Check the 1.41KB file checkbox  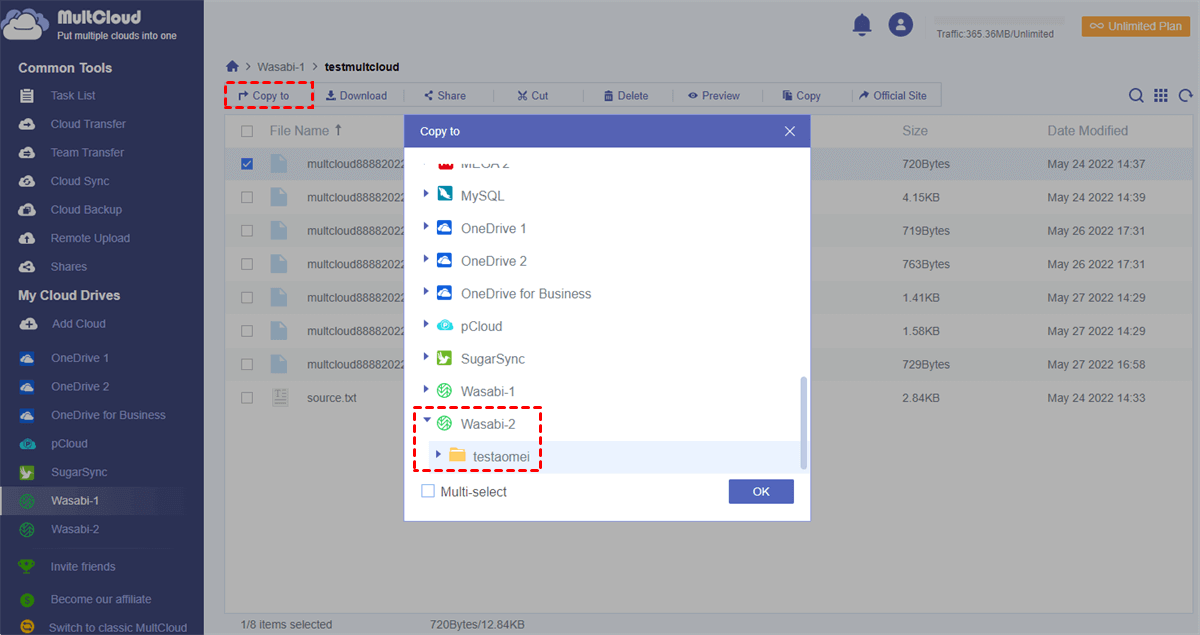coord(247,297)
